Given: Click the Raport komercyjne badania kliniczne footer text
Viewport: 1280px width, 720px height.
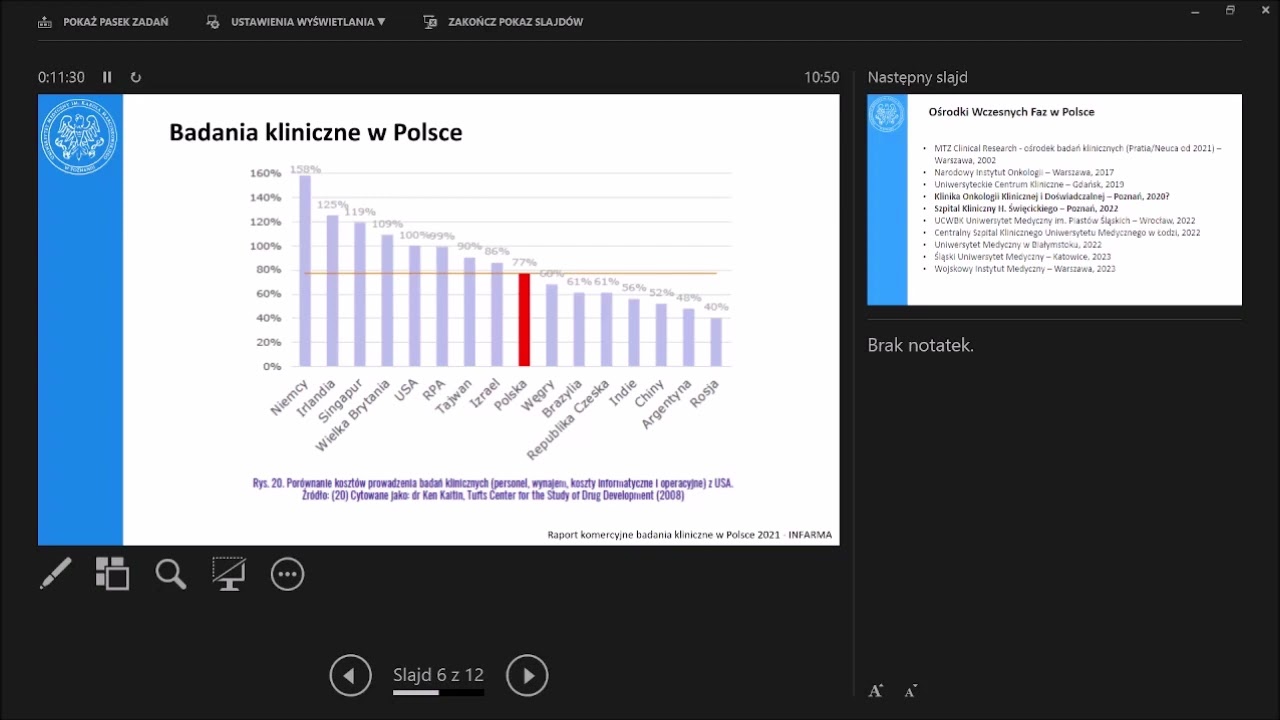Looking at the screenshot, I should [689, 535].
